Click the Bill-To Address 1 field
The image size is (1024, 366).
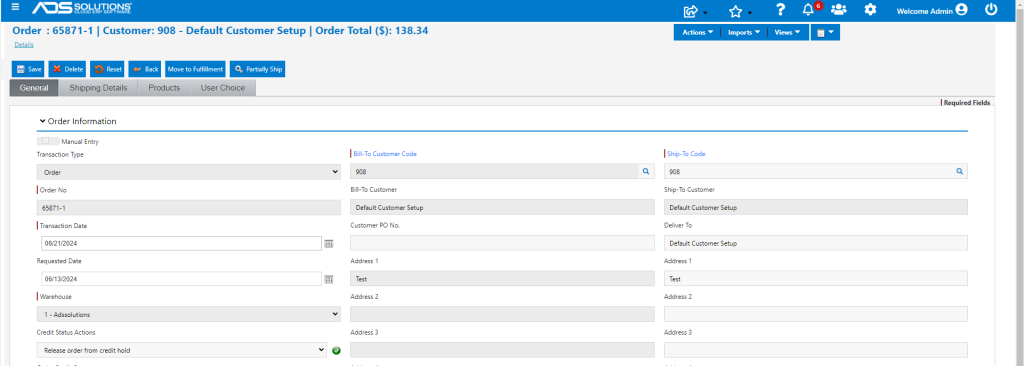pyautogui.click(x=502, y=278)
